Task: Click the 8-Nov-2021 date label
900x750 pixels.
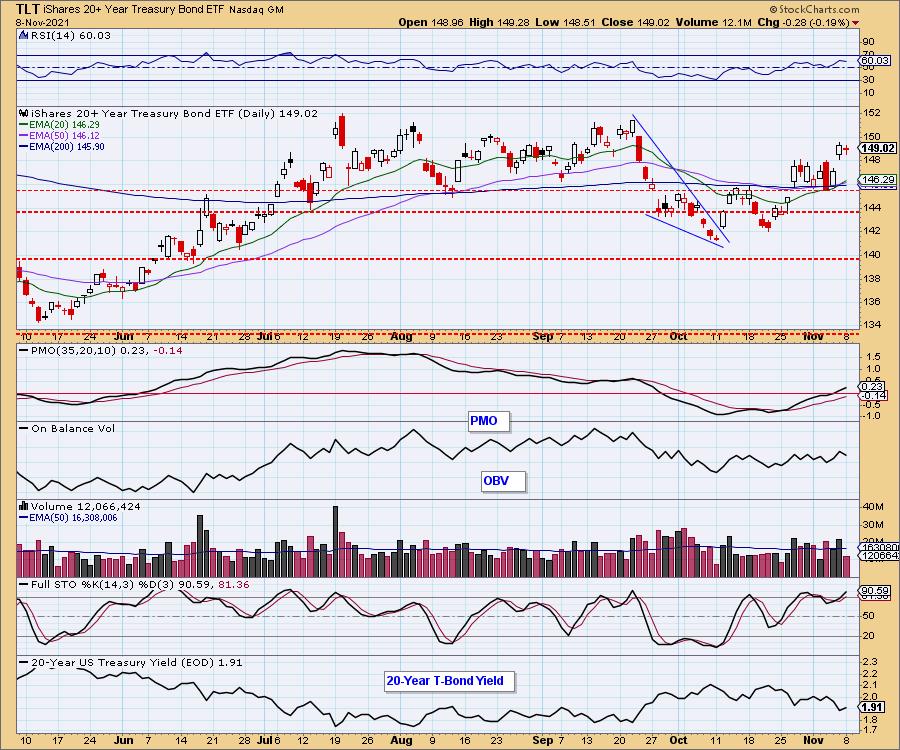Action: tap(42, 22)
